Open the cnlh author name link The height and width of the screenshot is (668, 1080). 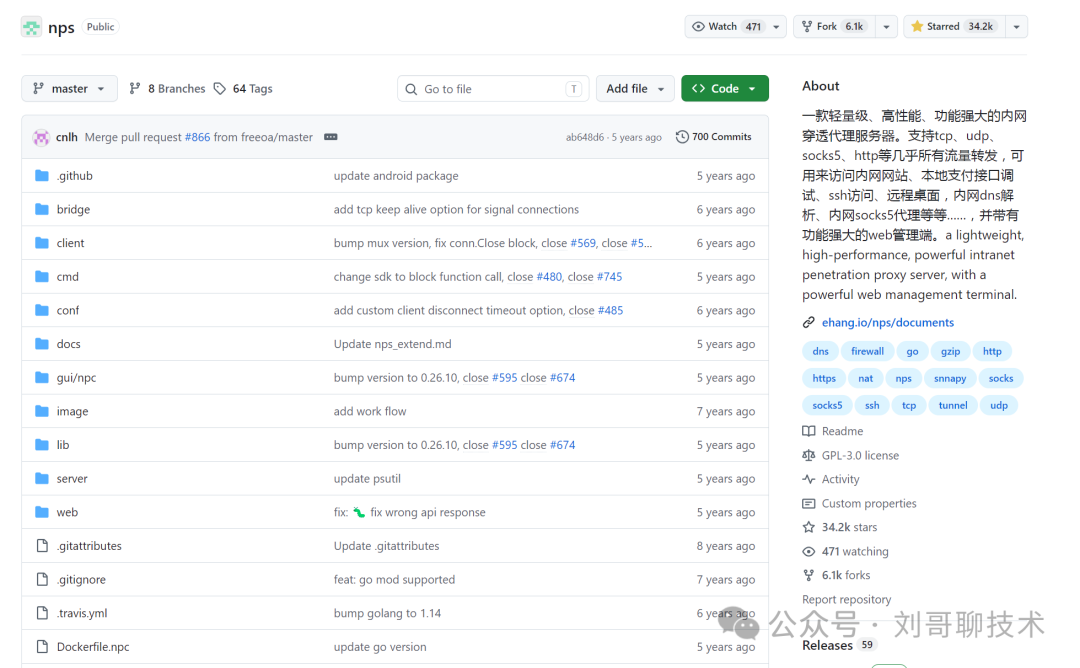pyautogui.click(x=67, y=137)
